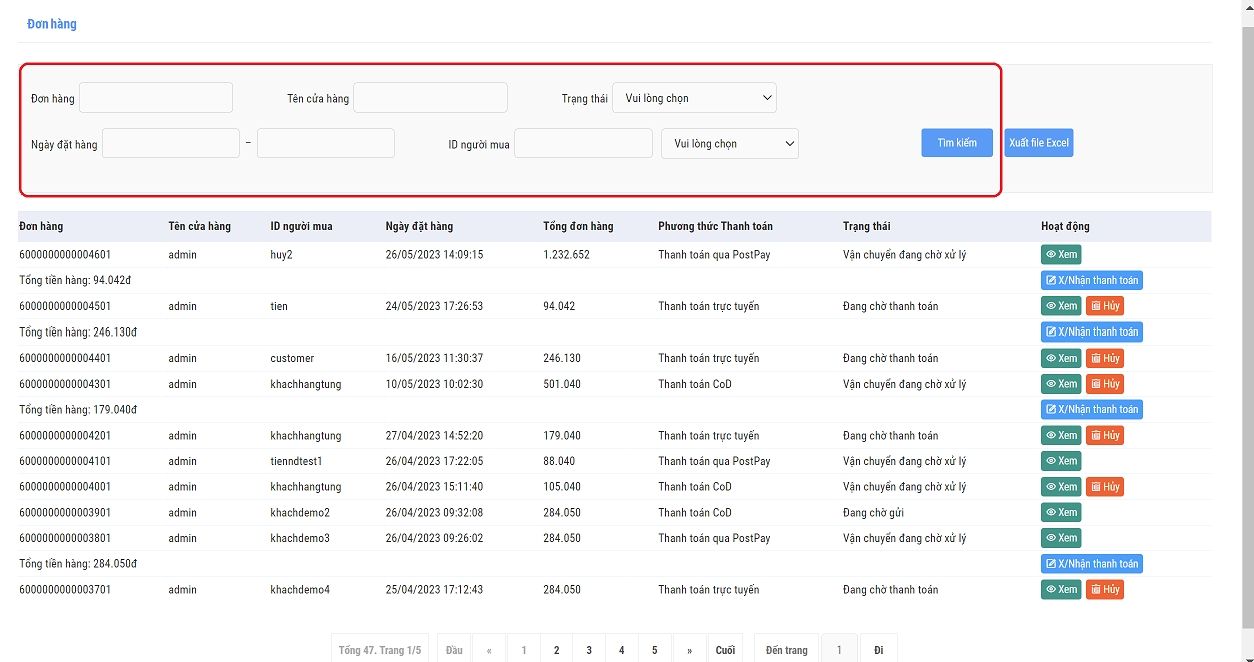This screenshot has width=1254, height=662.
Task: Cancel order 6000000000004501 with Hủy button
Action: pyautogui.click(x=1104, y=306)
